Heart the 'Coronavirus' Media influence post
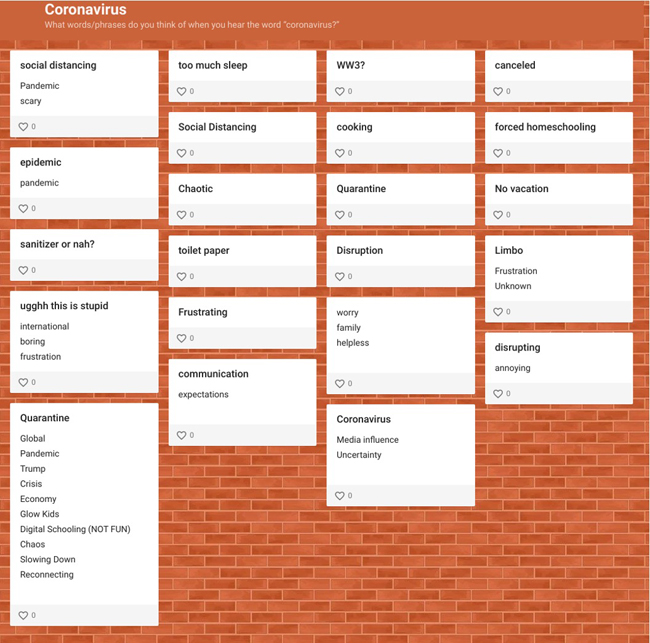Image resolution: width=650 pixels, height=643 pixels. point(340,495)
